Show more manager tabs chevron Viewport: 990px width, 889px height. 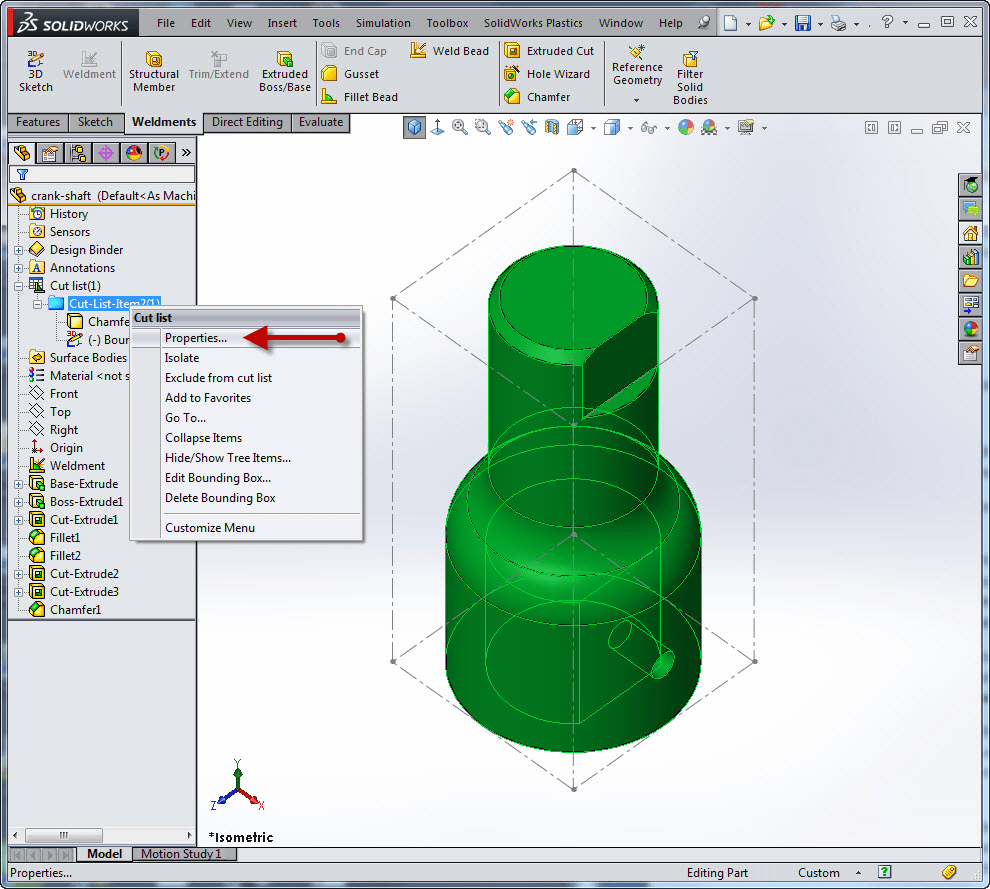(x=186, y=152)
